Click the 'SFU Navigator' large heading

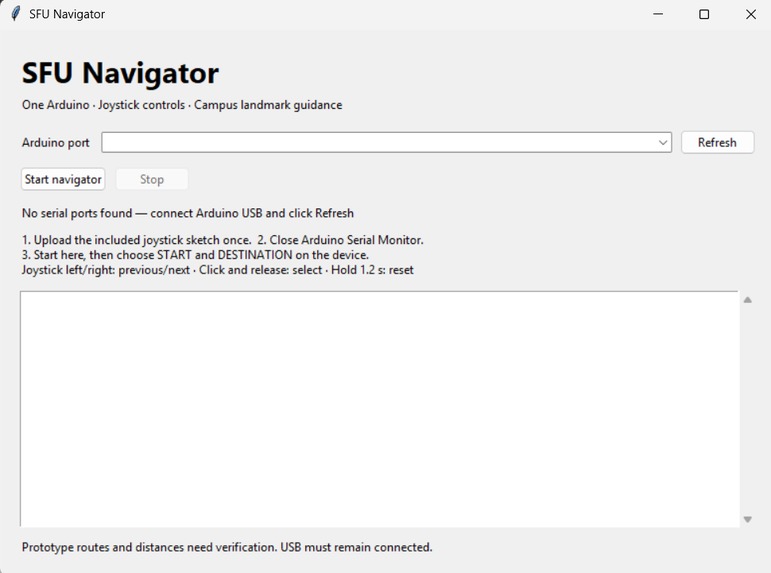tap(120, 73)
